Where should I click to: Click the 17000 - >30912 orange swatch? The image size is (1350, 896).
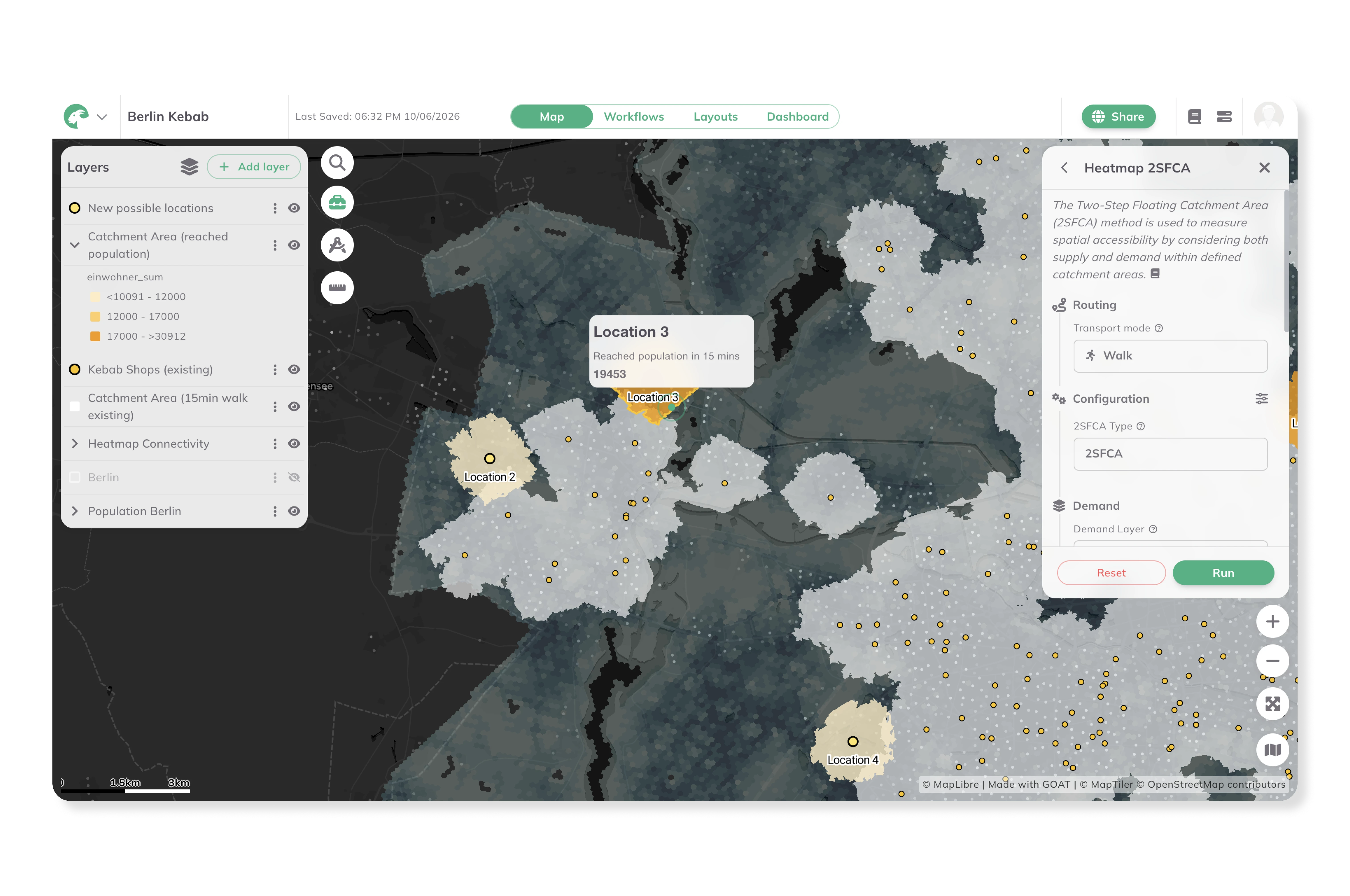coord(95,337)
